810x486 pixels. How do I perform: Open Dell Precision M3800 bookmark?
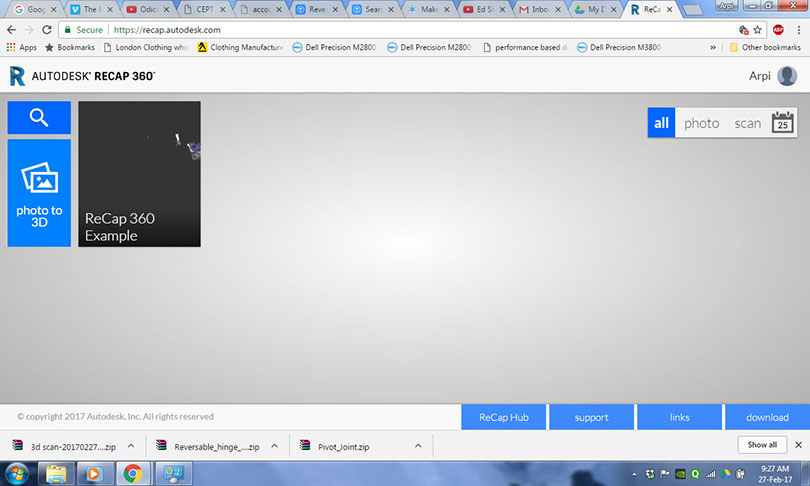click(x=619, y=48)
